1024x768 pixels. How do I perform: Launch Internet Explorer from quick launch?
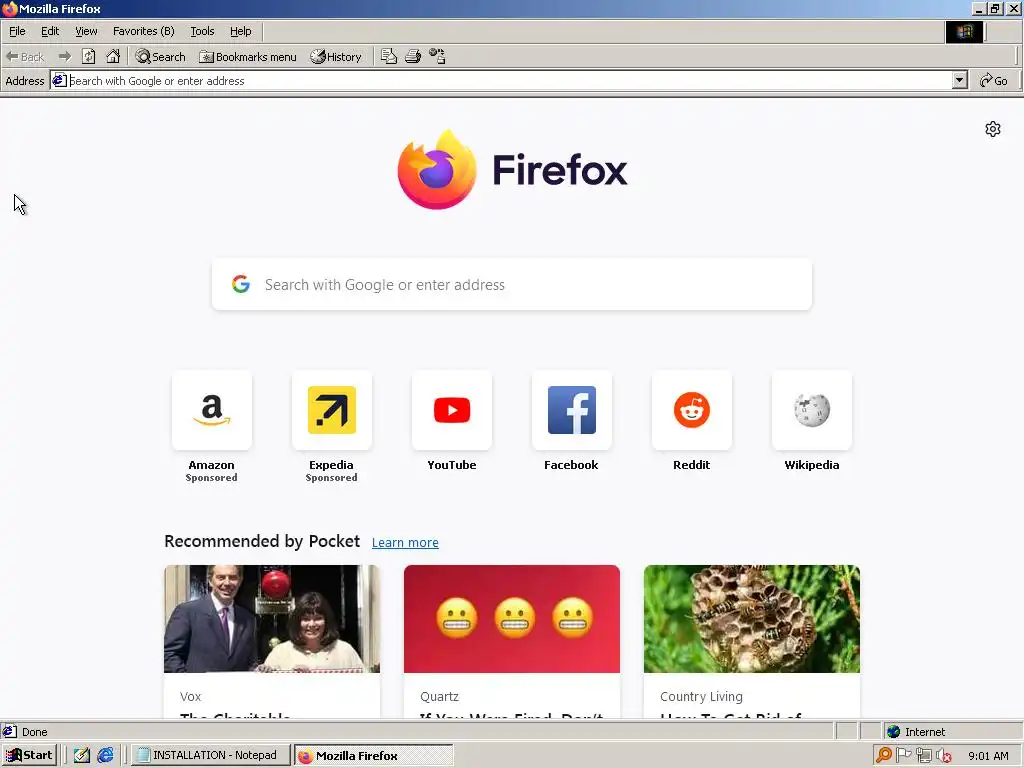click(105, 755)
